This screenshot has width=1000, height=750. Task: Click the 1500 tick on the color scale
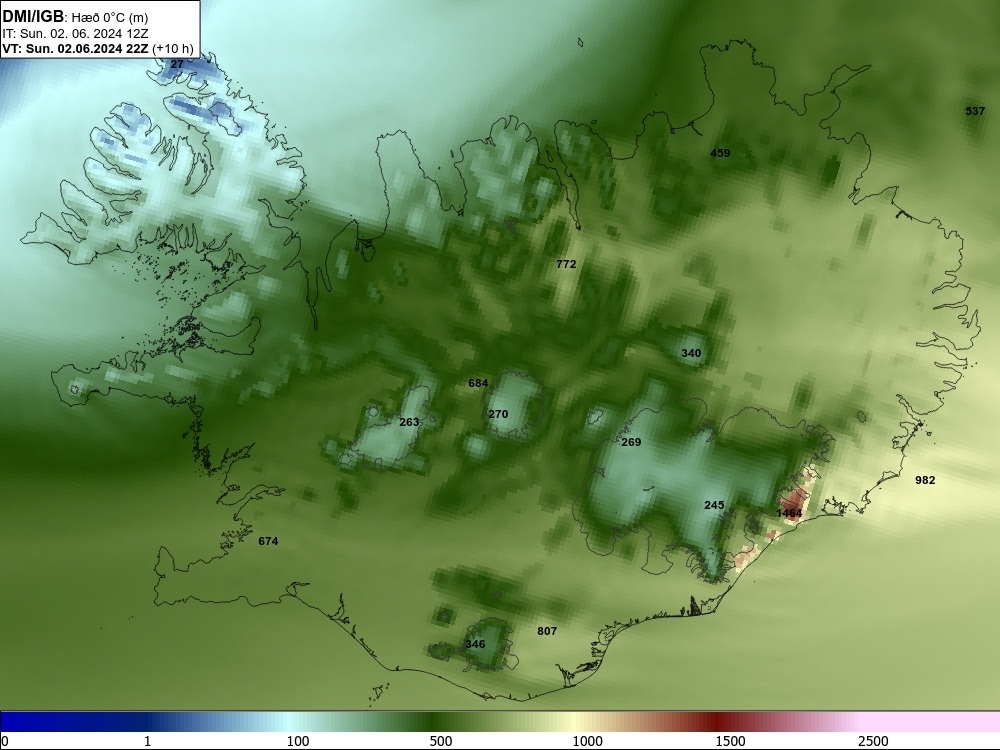tap(730, 741)
